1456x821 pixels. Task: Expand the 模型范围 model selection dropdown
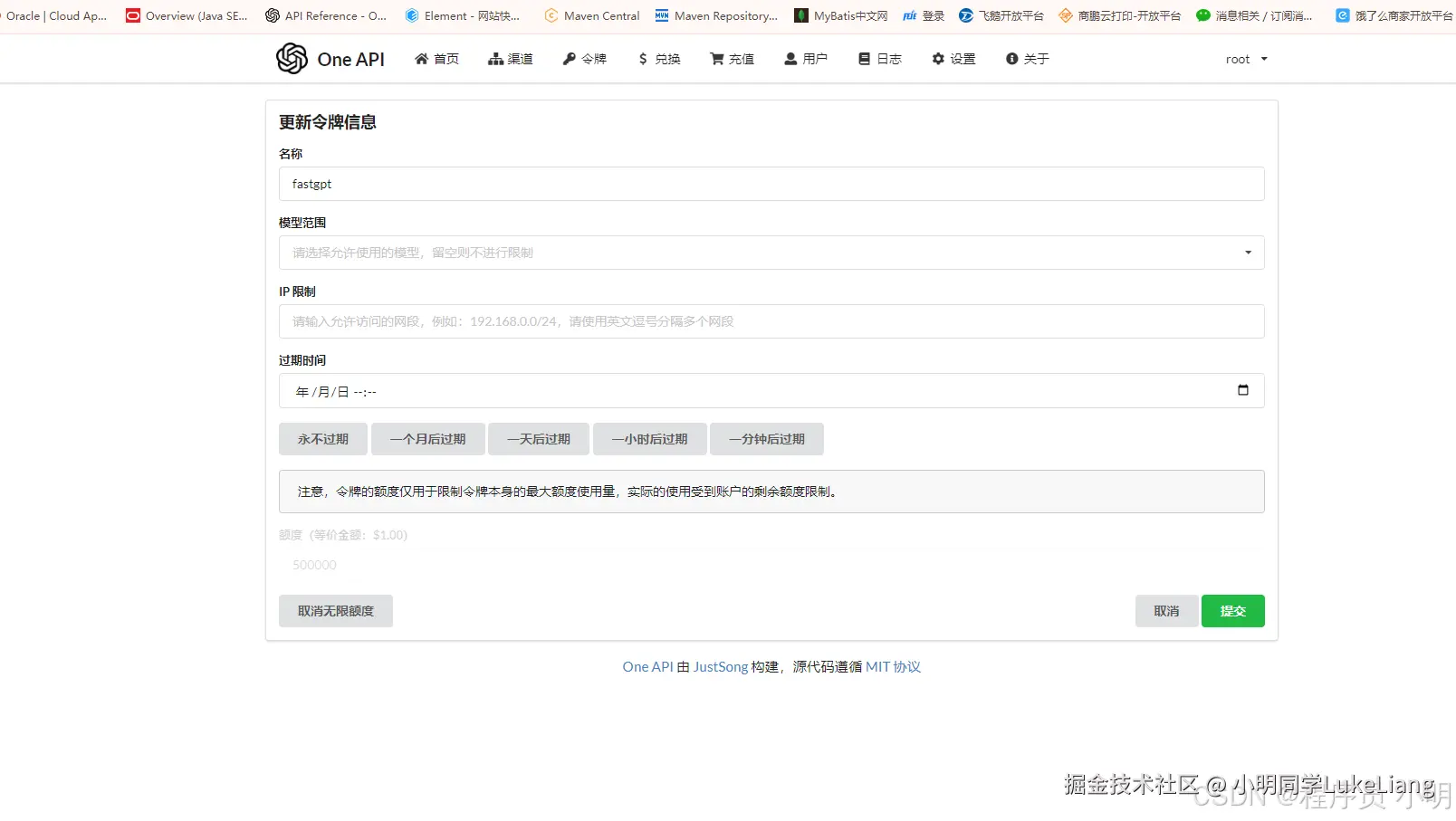1248,253
